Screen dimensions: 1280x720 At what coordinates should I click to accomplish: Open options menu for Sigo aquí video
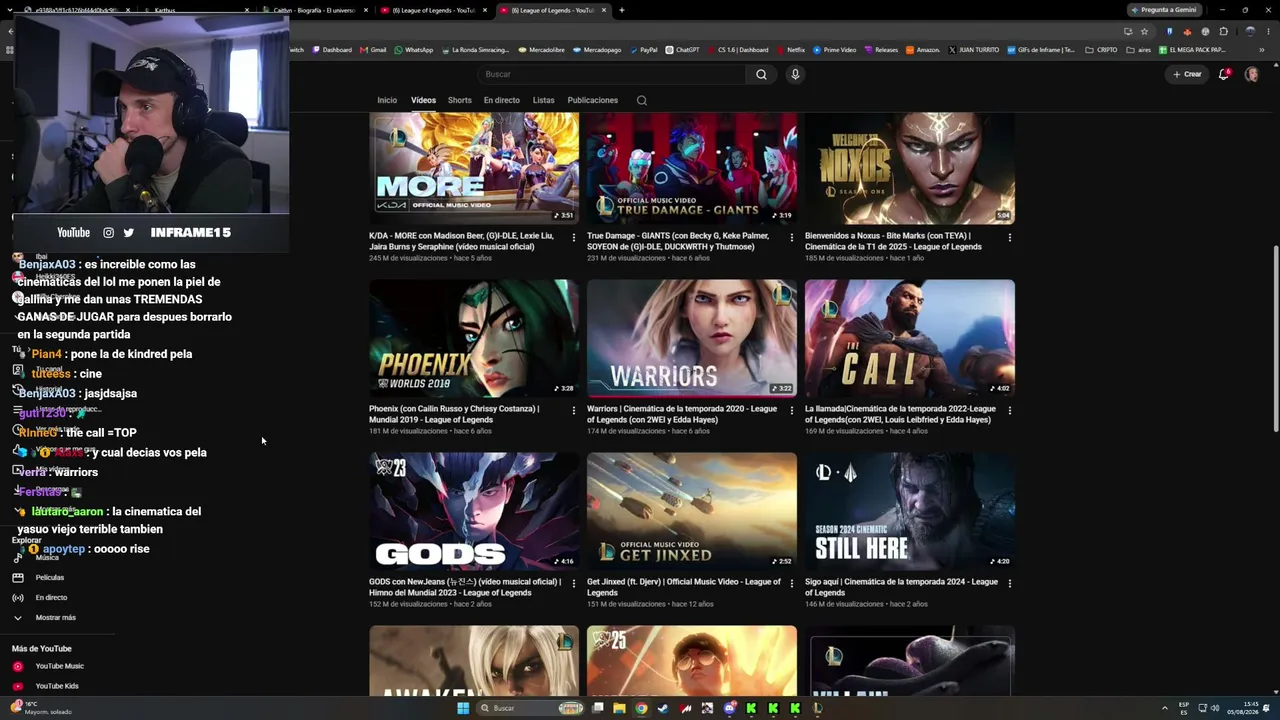(x=1009, y=583)
